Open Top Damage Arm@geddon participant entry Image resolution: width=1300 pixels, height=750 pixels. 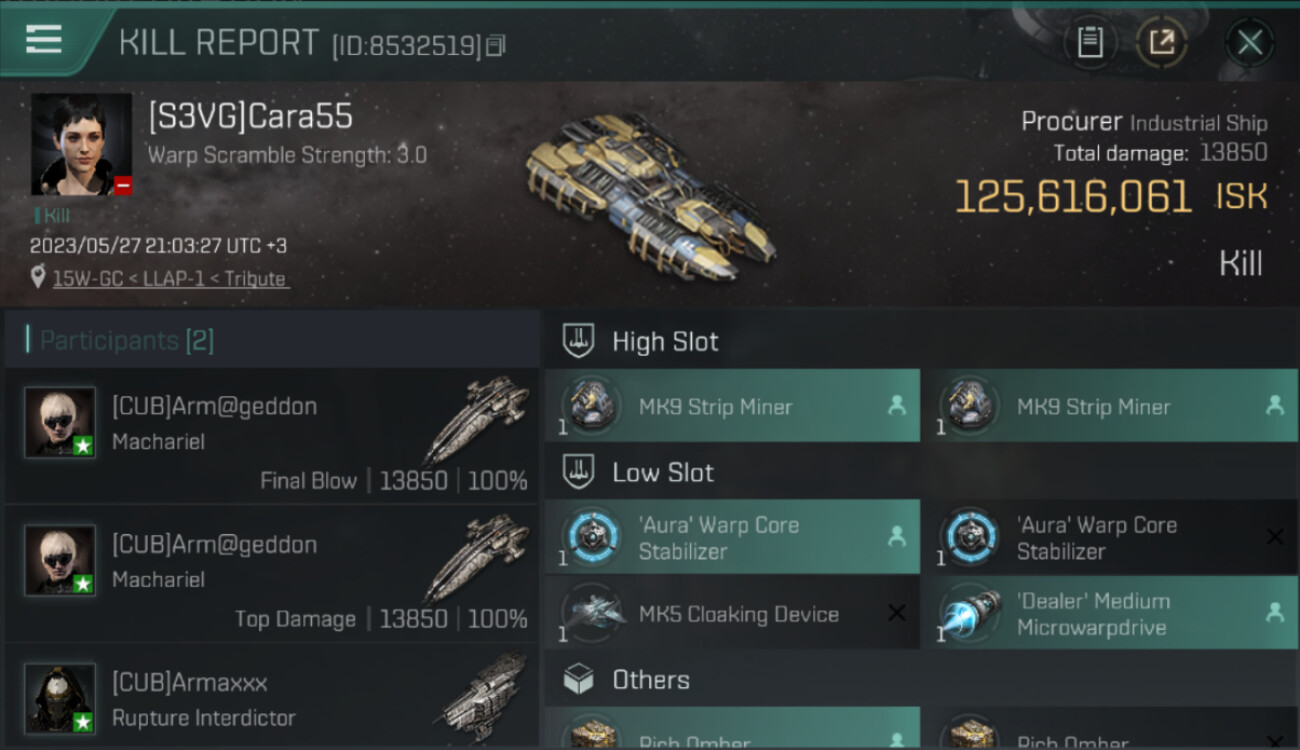[272, 574]
